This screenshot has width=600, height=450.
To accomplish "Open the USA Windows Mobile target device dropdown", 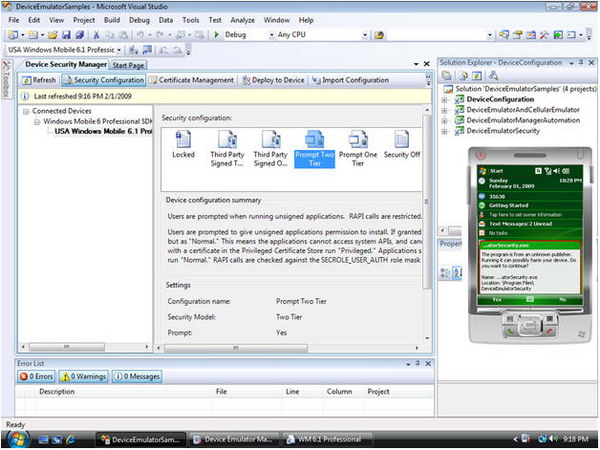I will (119, 50).
